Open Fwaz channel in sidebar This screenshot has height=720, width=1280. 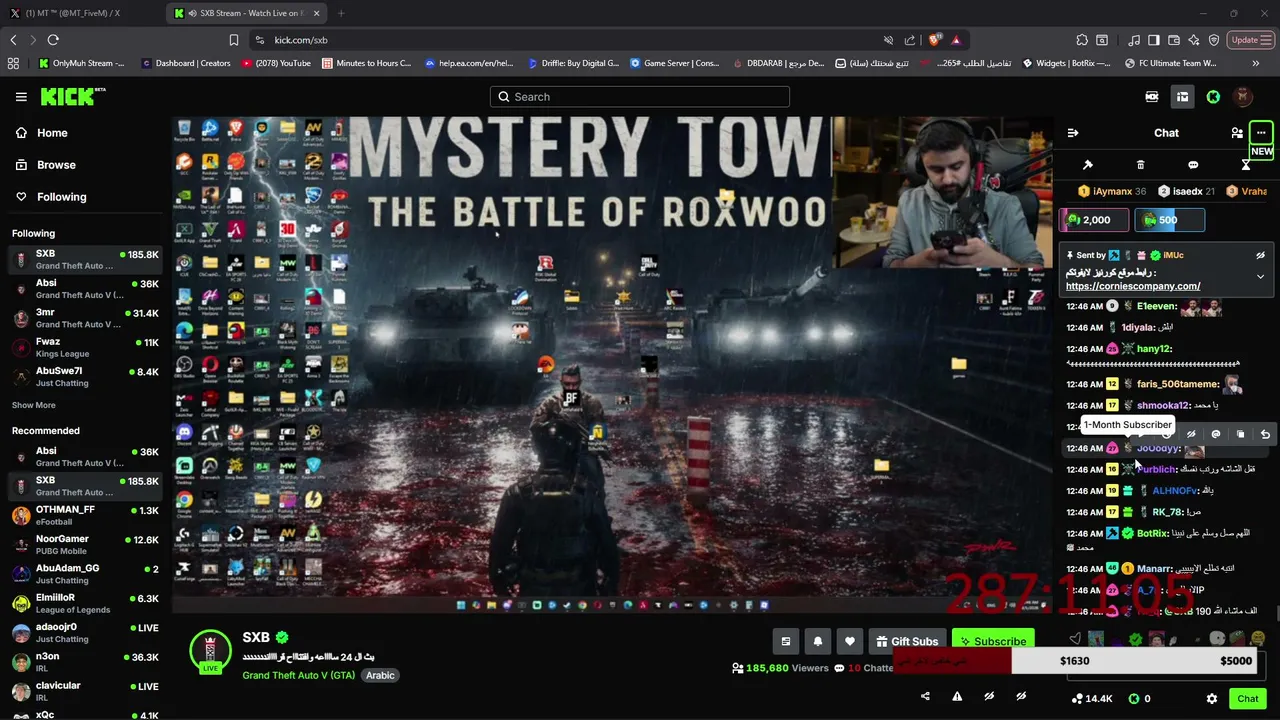[x=85, y=347]
